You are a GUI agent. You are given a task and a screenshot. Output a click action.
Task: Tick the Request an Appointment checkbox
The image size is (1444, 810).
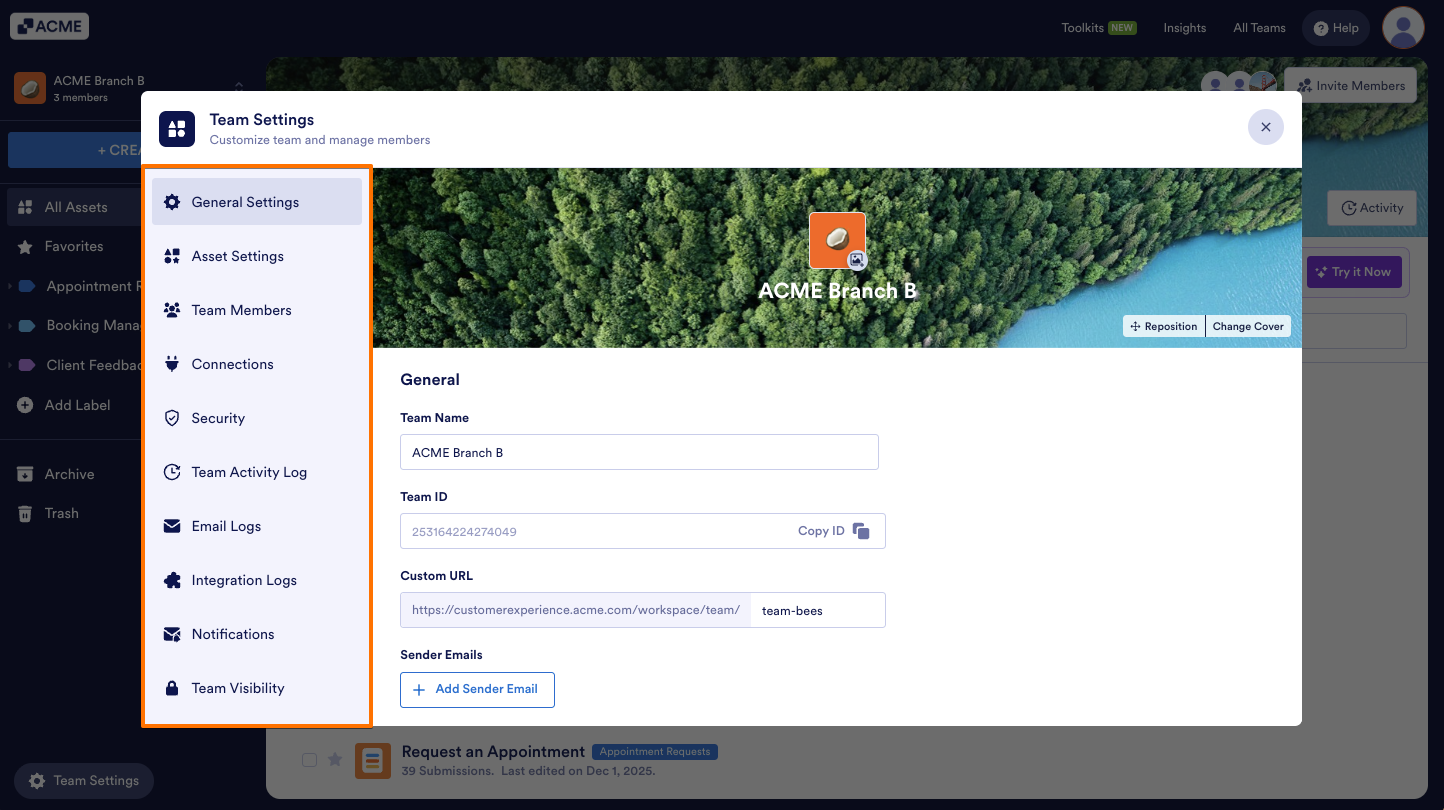click(x=309, y=760)
